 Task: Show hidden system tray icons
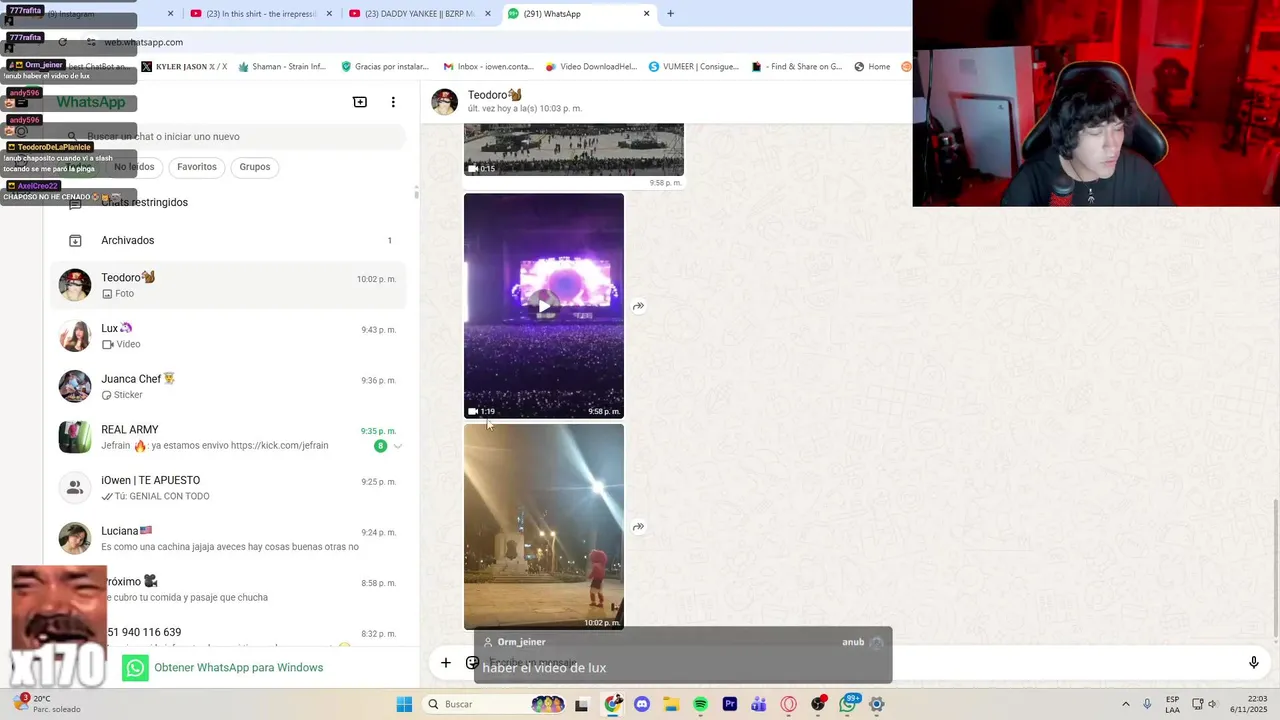(x=1125, y=704)
